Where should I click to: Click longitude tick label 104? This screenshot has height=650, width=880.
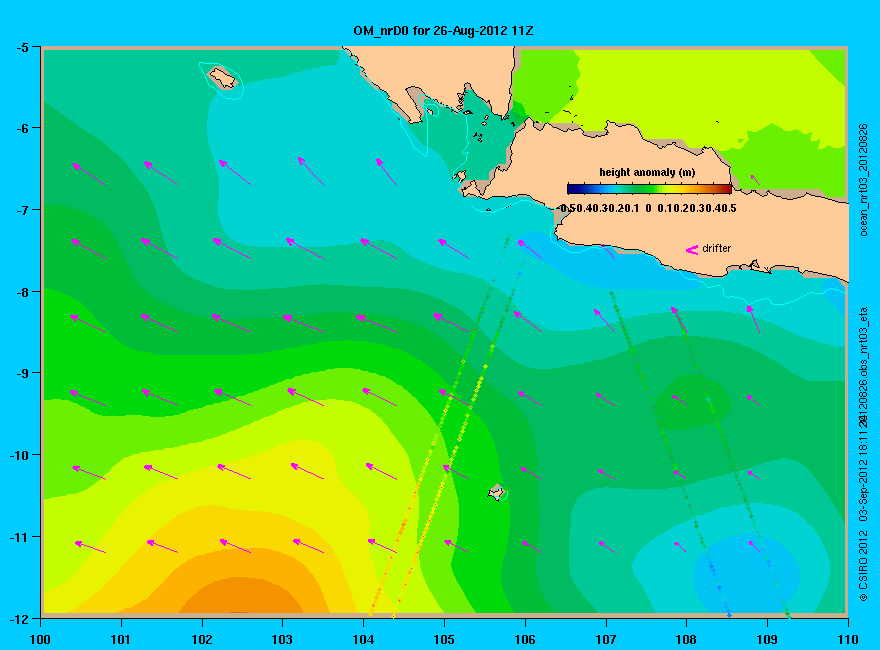coord(363,639)
